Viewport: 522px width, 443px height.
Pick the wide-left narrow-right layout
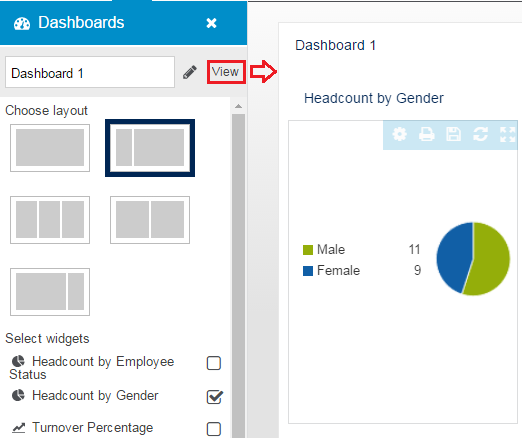coord(50,292)
